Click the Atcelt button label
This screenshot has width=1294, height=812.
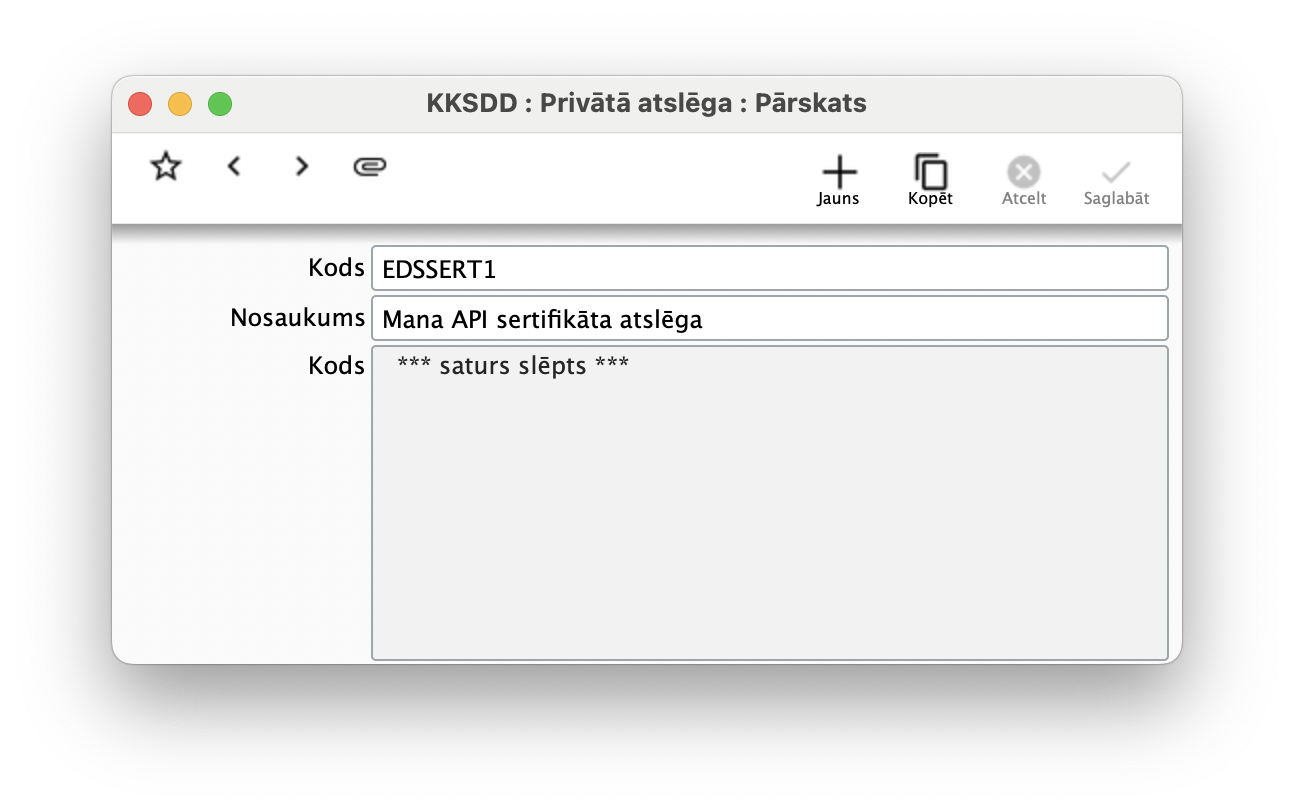tap(1023, 198)
